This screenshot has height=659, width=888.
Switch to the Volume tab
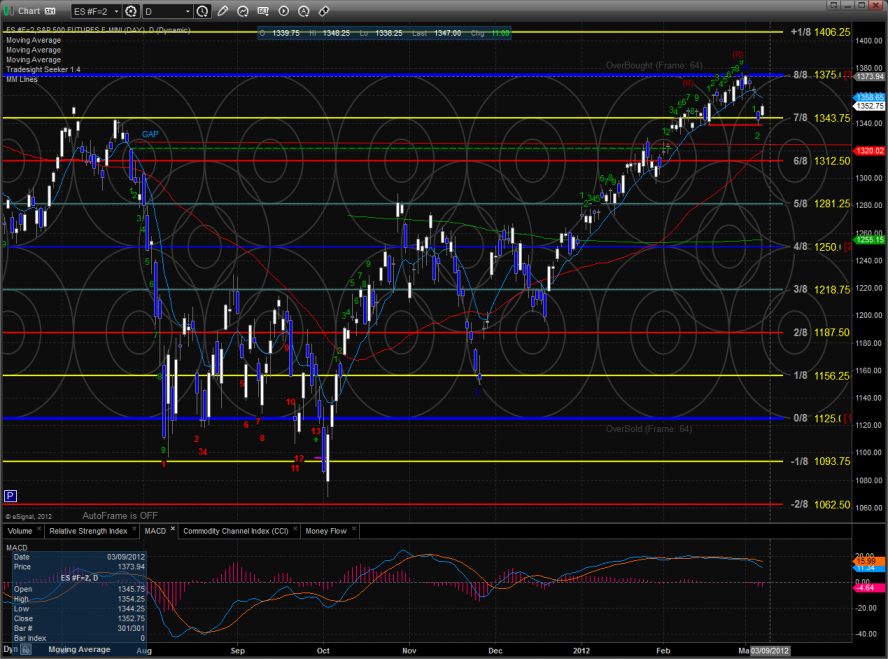click(19, 530)
